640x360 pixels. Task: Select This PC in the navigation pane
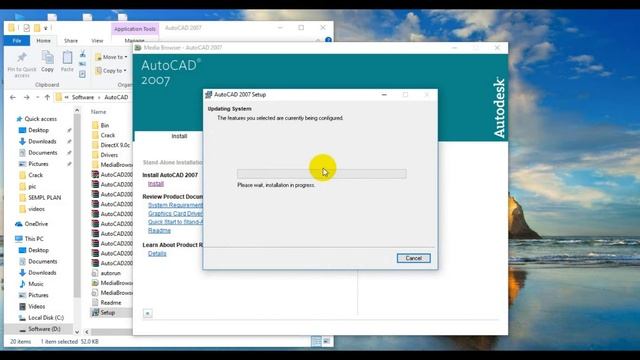(34, 239)
